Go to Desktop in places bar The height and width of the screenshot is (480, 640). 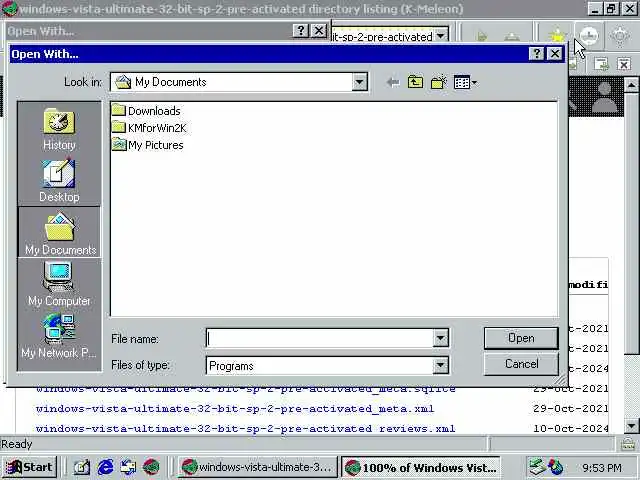pyautogui.click(x=59, y=180)
